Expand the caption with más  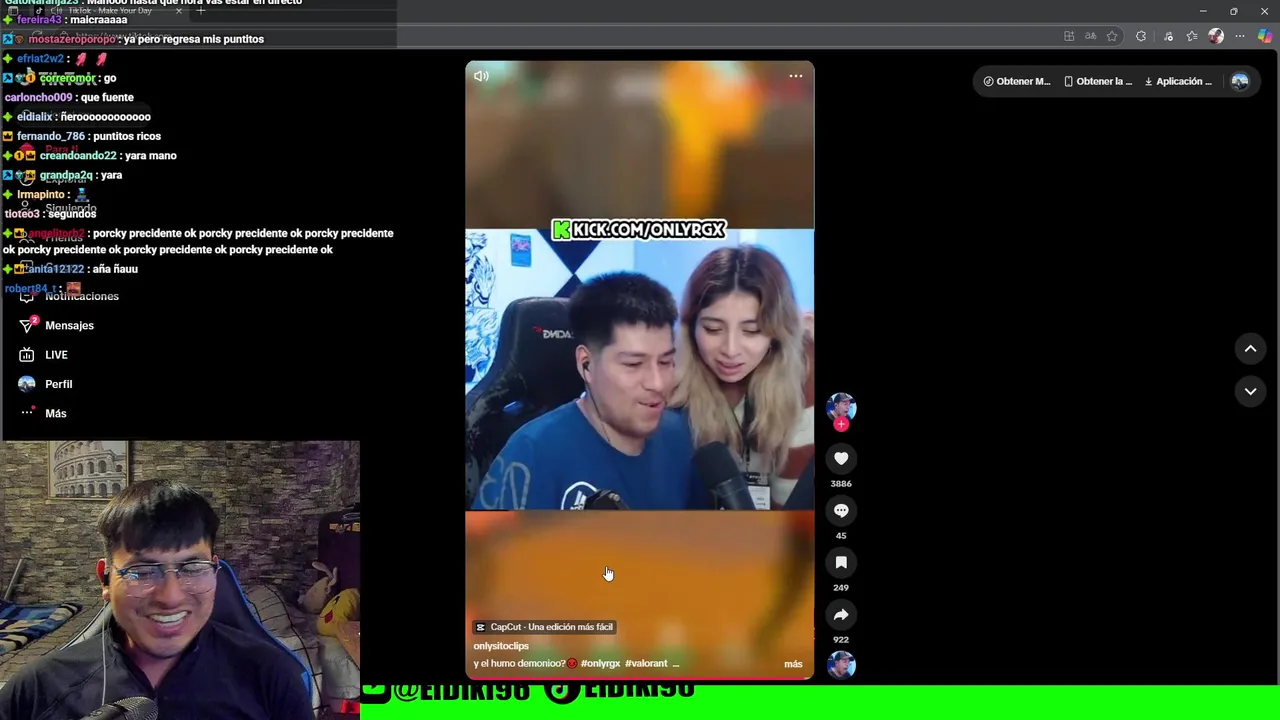pyautogui.click(x=793, y=664)
